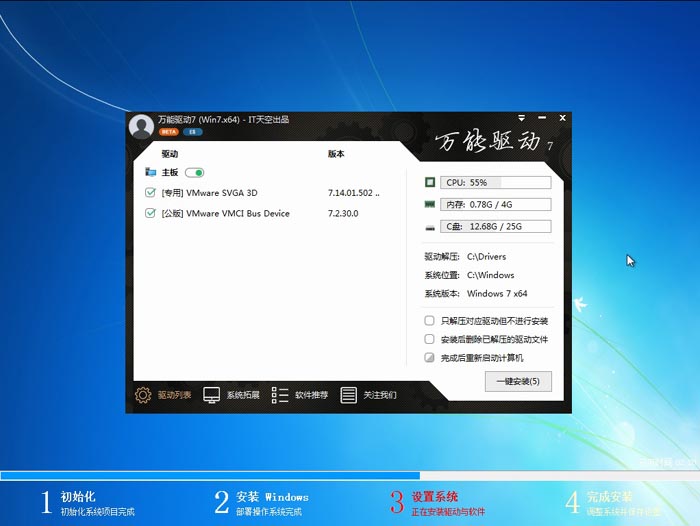Click the 万能驱动 calligraphy logo
The width and height of the screenshot is (700, 526).
coord(492,140)
